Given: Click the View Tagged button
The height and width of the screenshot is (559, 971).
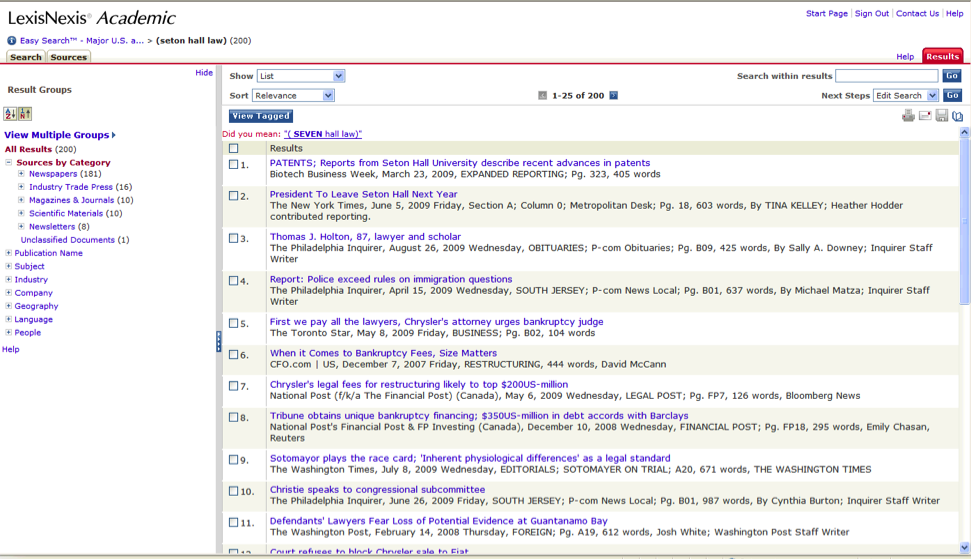Looking at the screenshot, I should (261, 116).
